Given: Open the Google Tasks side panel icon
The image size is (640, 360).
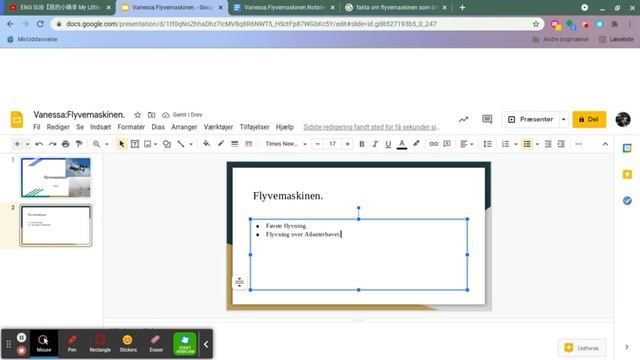Looking at the screenshot, I should click(x=627, y=200).
